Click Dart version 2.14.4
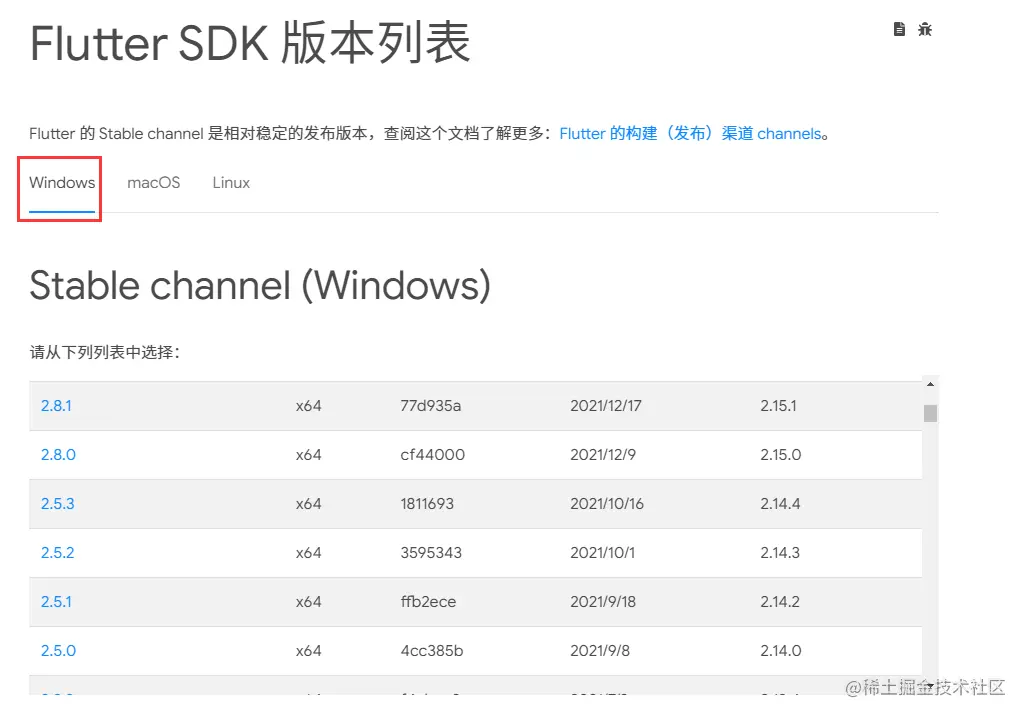This screenshot has height=718, width=1026. point(780,504)
